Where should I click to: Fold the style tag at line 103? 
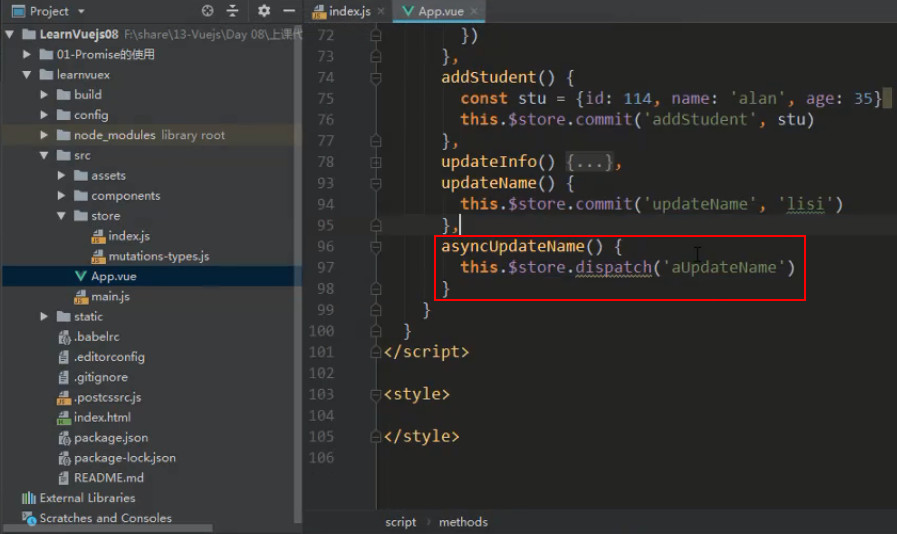[376, 394]
